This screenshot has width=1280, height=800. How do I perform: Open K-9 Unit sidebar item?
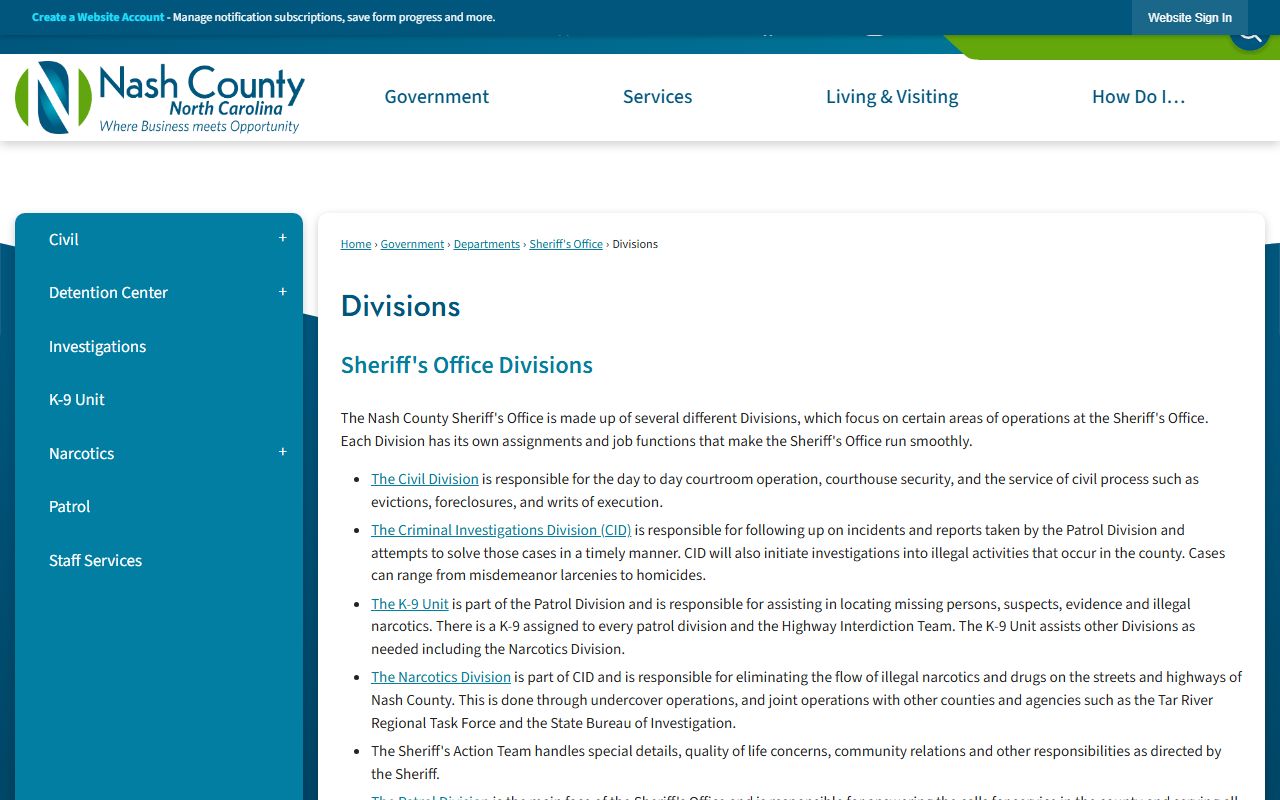pos(77,399)
